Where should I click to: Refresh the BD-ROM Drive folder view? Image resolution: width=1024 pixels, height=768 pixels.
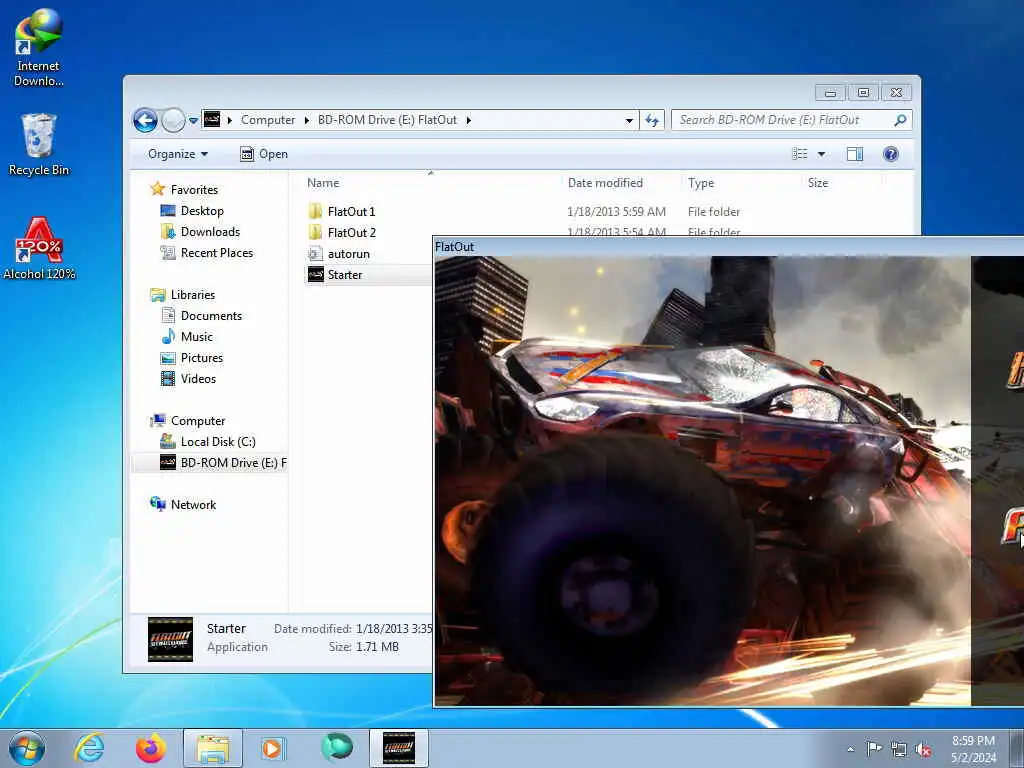tap(652, 120)
